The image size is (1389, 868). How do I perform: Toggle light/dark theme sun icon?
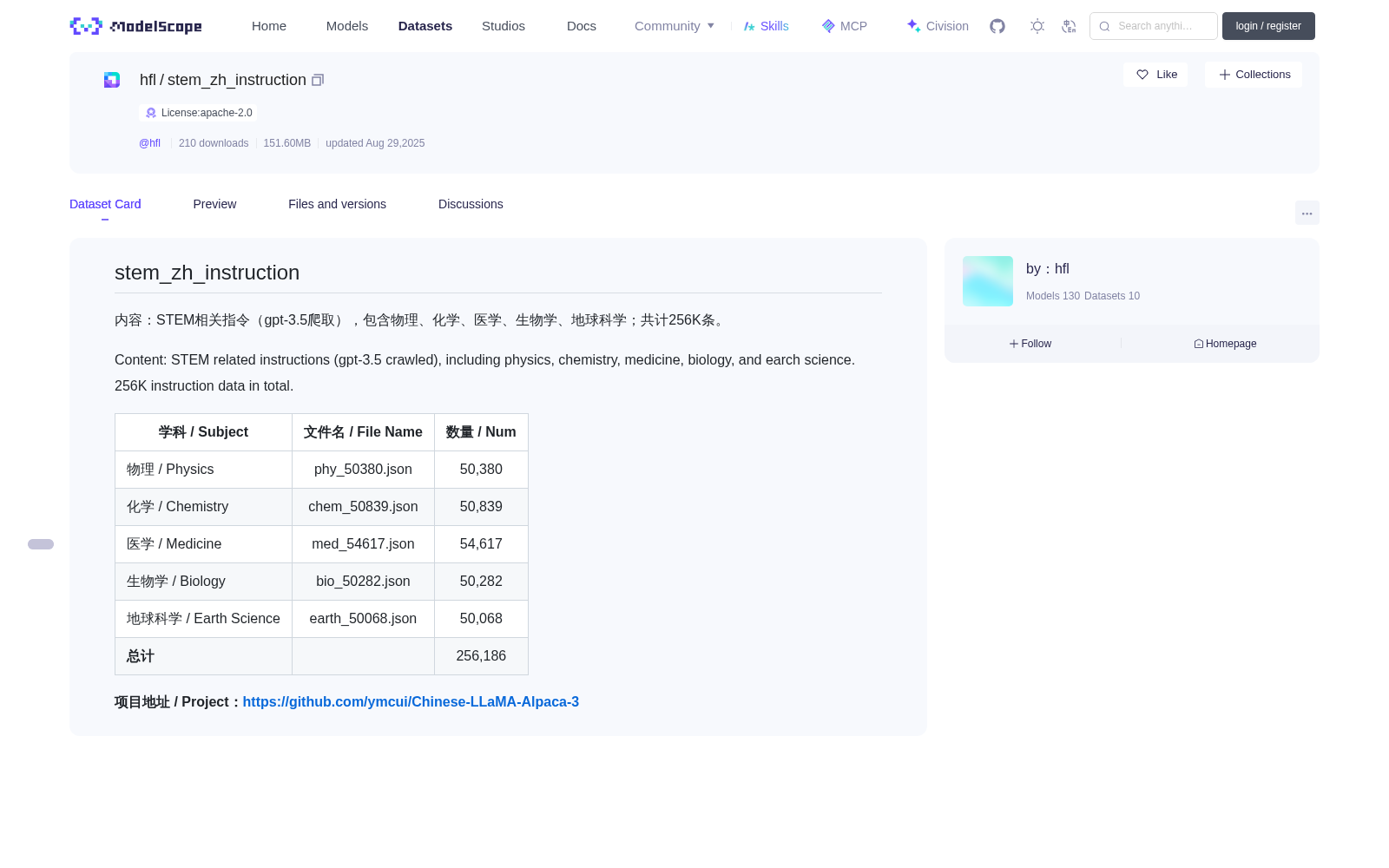pos(1037,26)
